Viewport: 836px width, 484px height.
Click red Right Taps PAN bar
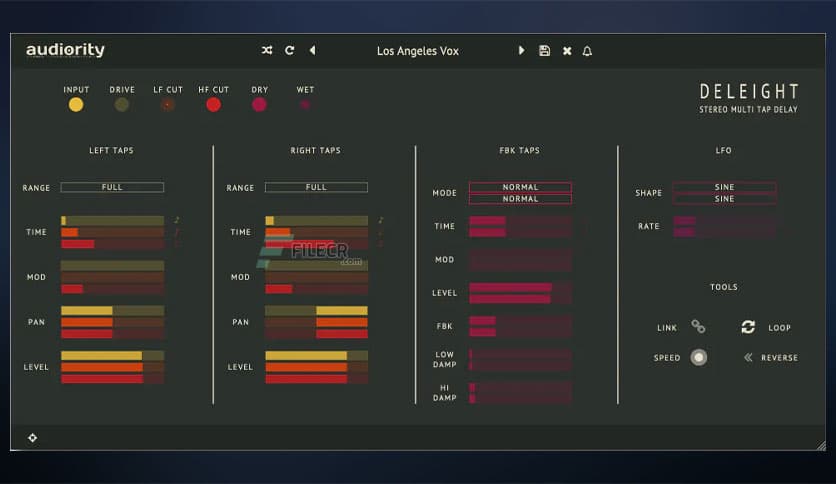tap(317, 334)
